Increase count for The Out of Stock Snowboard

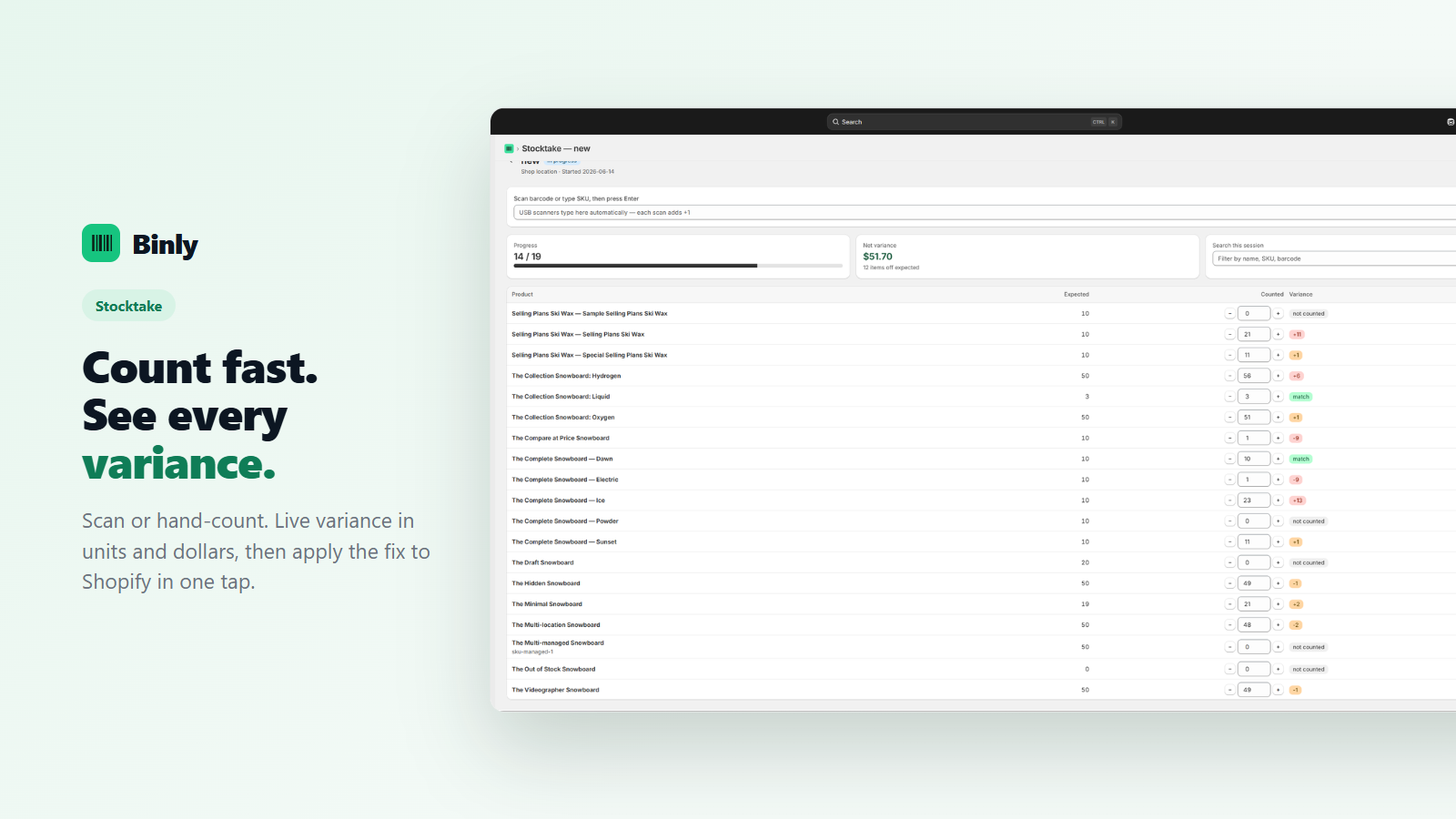click(x=1278, y=669)
